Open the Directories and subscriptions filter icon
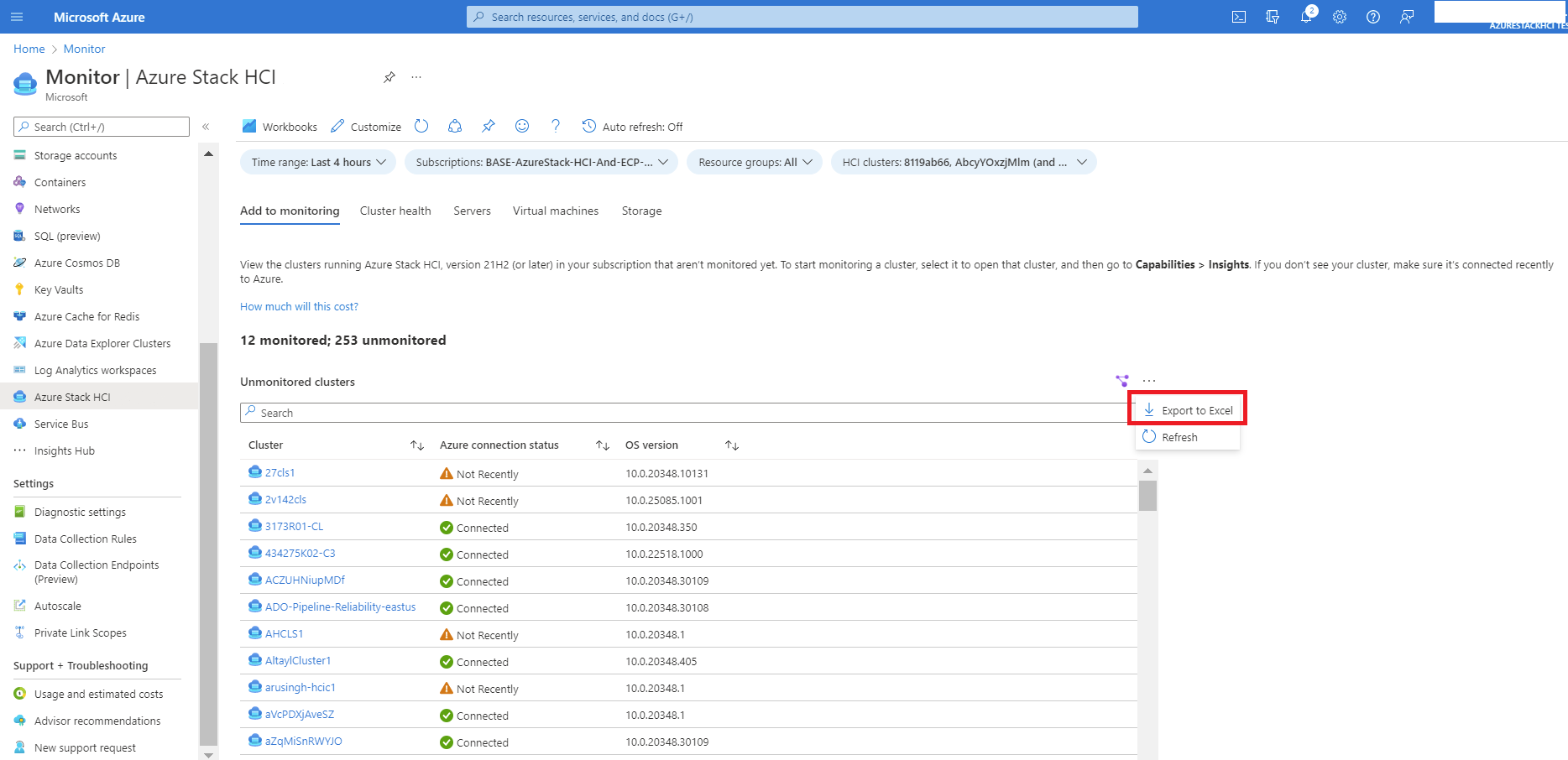The image size is (1568, 760). click(x=1273, y=17)
